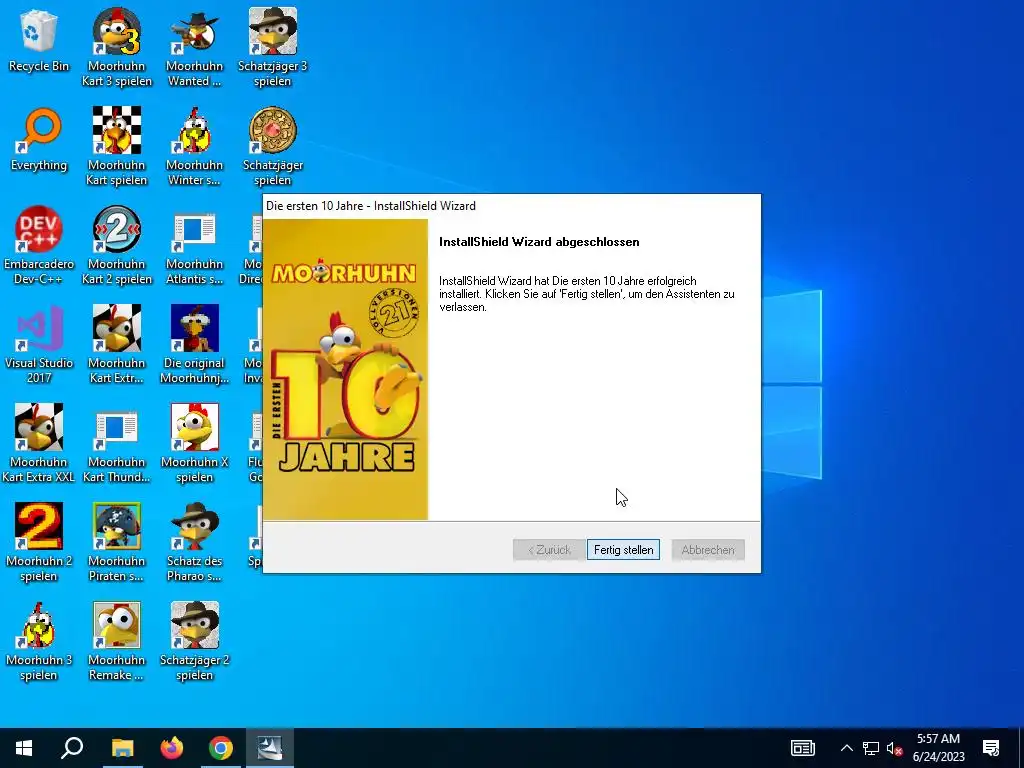Select the Moorhuhn Kart spielen shortcut
Screen dimensions: 1024x768
pyautogui.click(x=116, y=146)
